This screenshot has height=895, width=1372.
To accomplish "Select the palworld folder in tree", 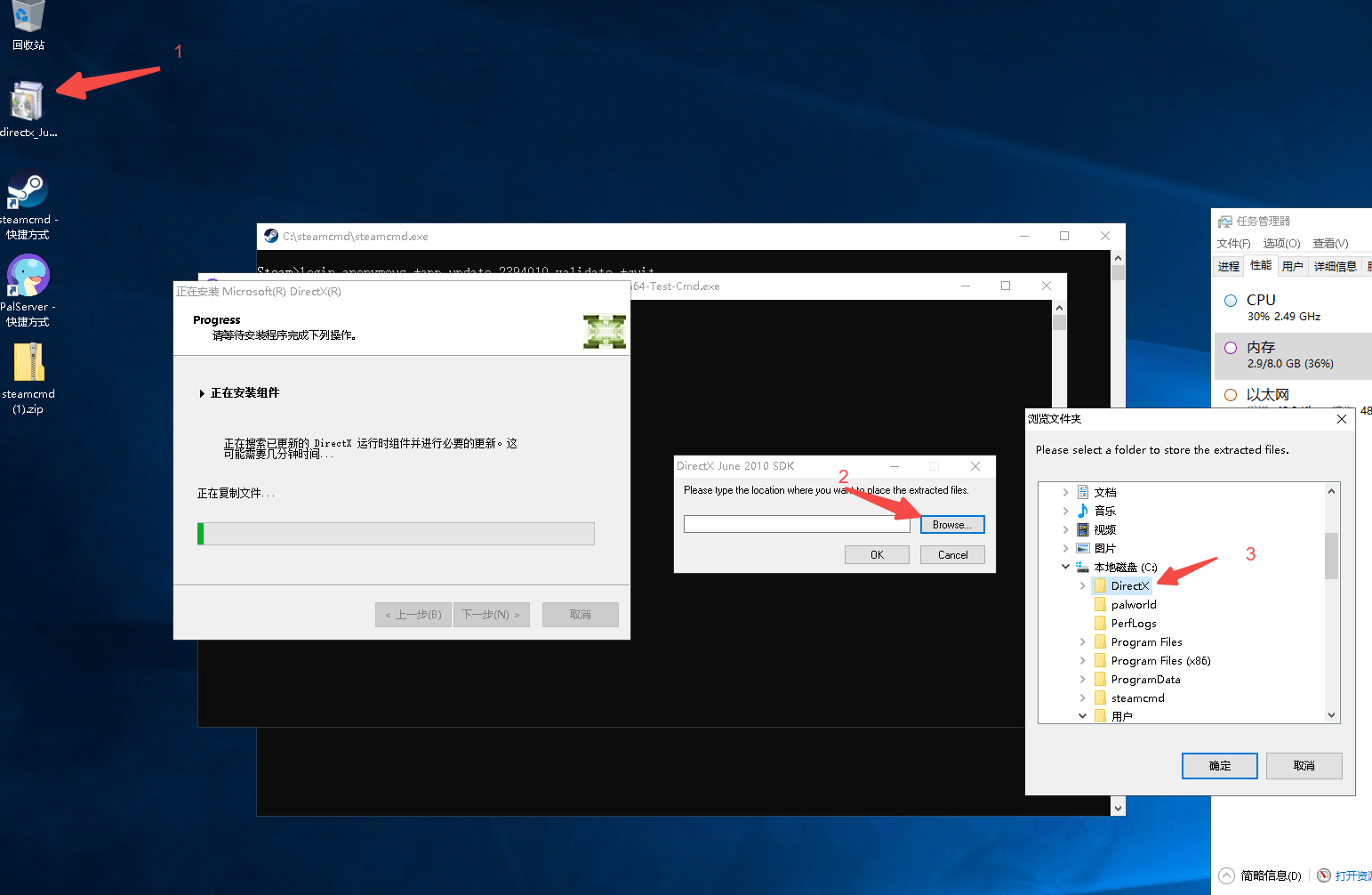I will pyautogui.click(x=1134, y=604).
